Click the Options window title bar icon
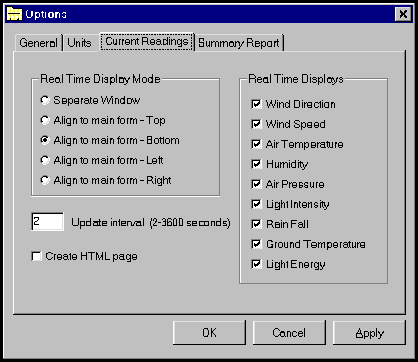The width and height of the screenshot is (418, 362). pos(14,14)
